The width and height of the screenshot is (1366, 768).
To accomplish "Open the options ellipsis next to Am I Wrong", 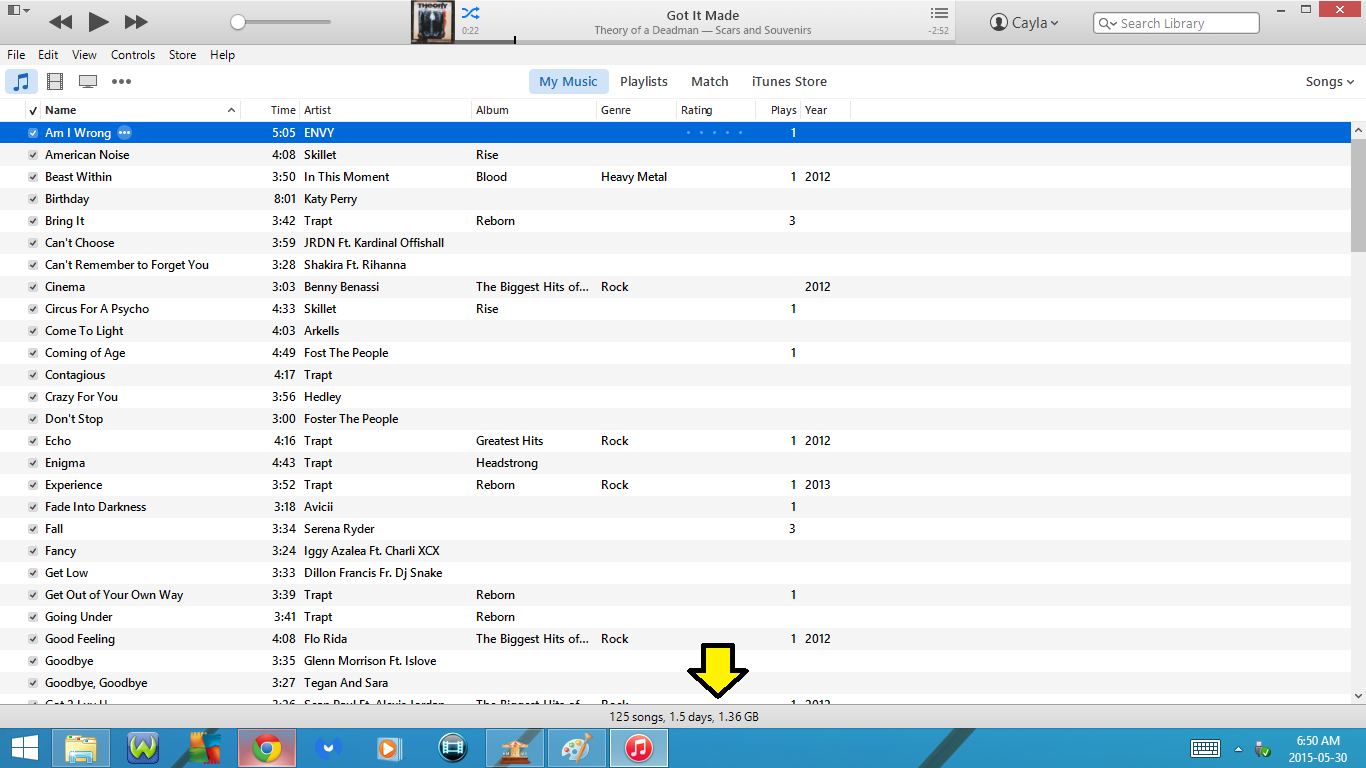I will [124, 133].
